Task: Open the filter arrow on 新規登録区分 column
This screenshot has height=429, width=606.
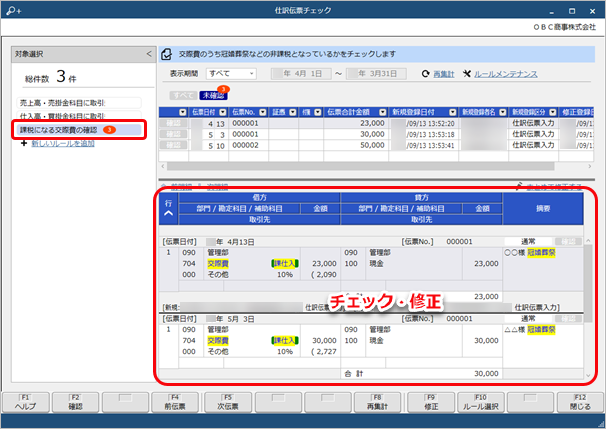Action: click(x=553, y=112)
